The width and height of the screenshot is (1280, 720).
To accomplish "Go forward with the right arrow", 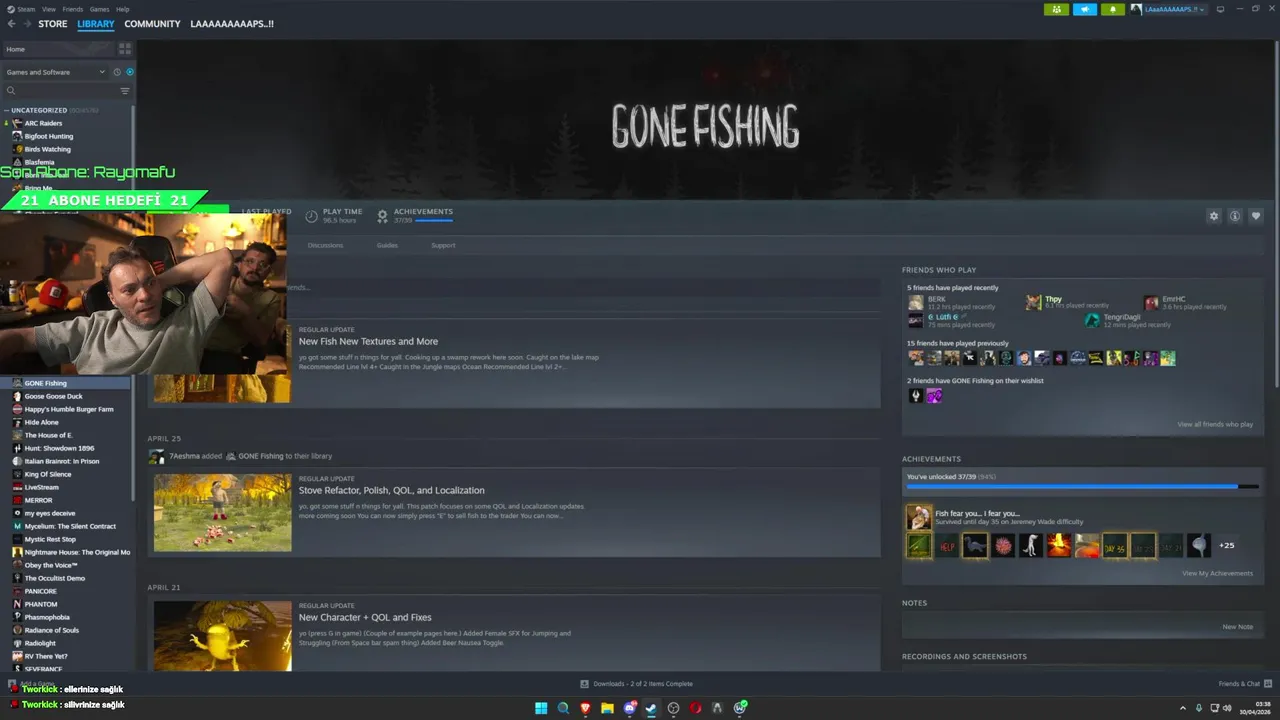I will coord(26,24).
